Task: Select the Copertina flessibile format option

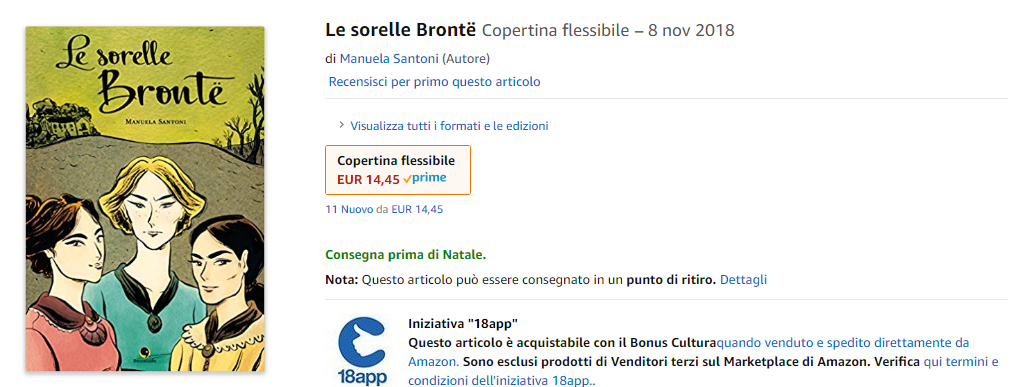Action: (x=398, y=170)
